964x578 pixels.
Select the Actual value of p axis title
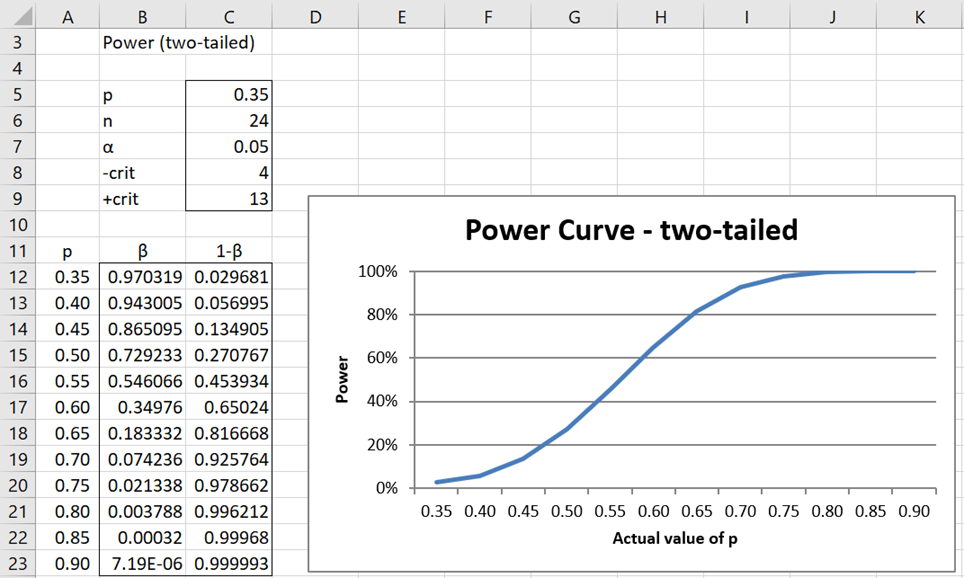click(675, 539)
